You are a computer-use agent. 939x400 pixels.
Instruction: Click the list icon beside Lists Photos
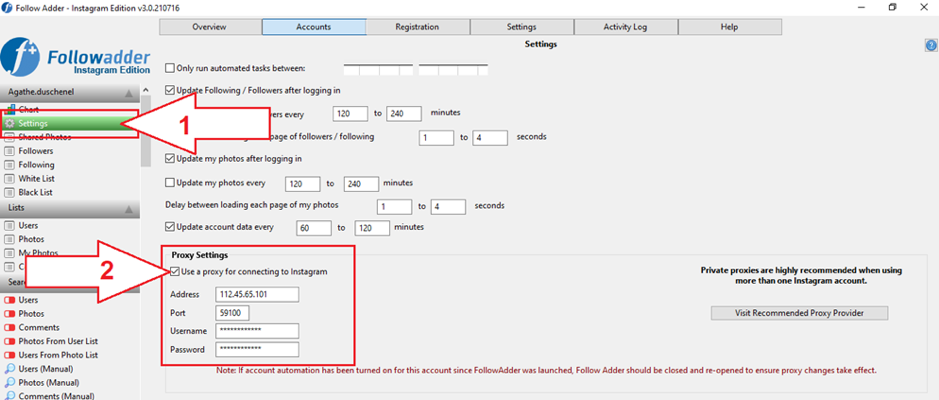click(10, 240)
